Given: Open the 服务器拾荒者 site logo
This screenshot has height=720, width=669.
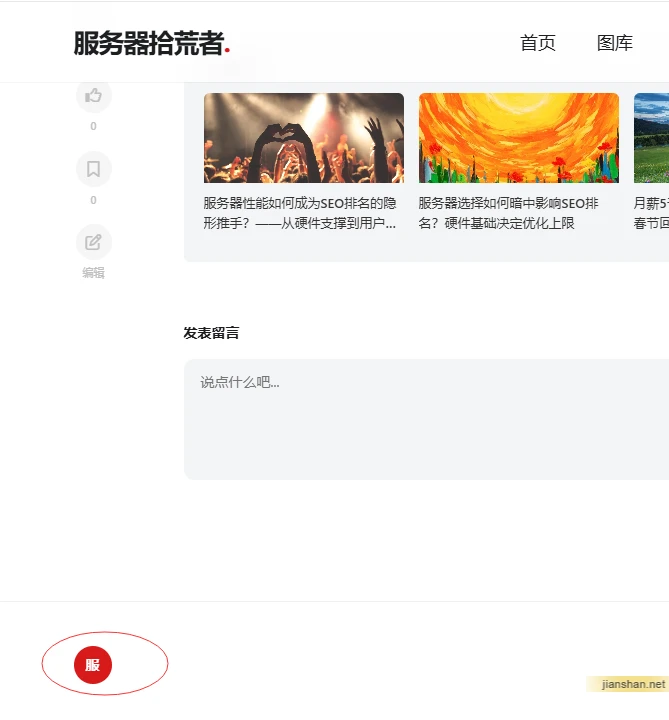Looking at the screenshot, I should [152, 44].
